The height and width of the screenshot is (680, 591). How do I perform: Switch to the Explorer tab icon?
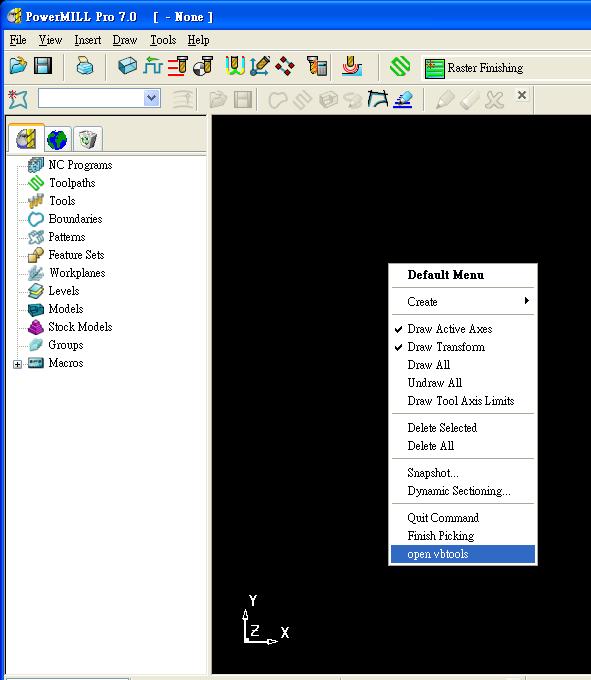coord(26,139)
